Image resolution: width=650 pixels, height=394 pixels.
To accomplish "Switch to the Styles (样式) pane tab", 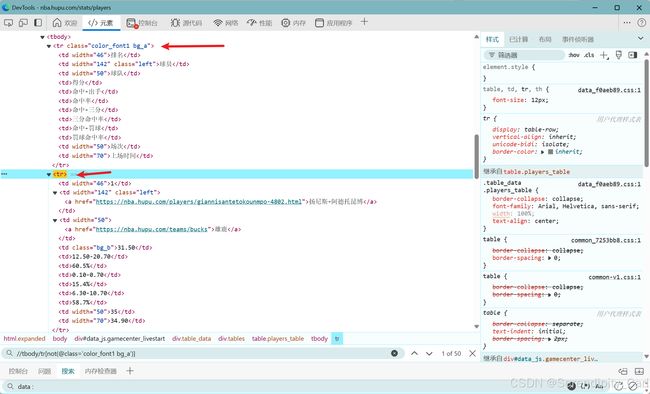I will (492, 39).
